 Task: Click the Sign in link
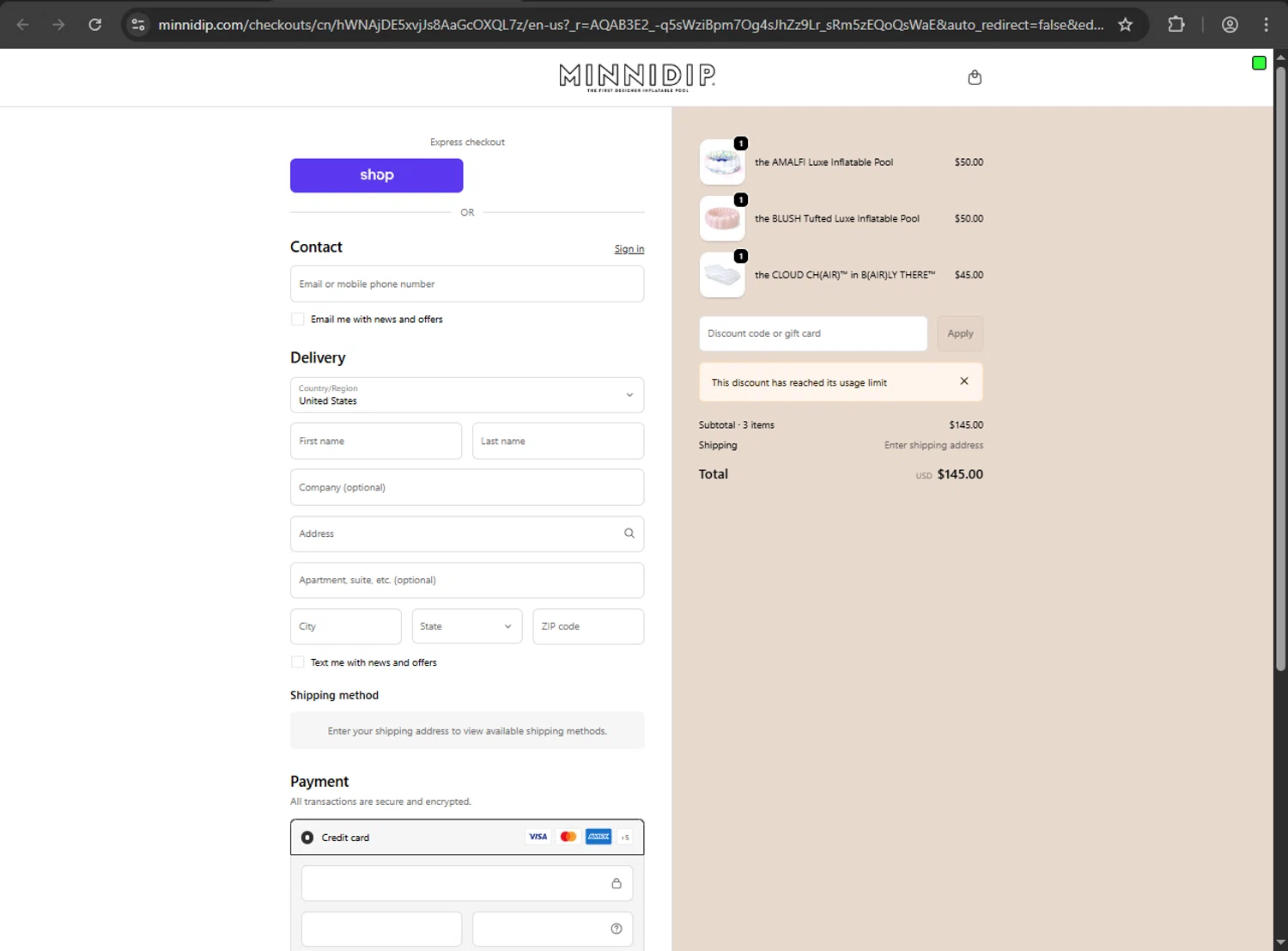point(629,249)
